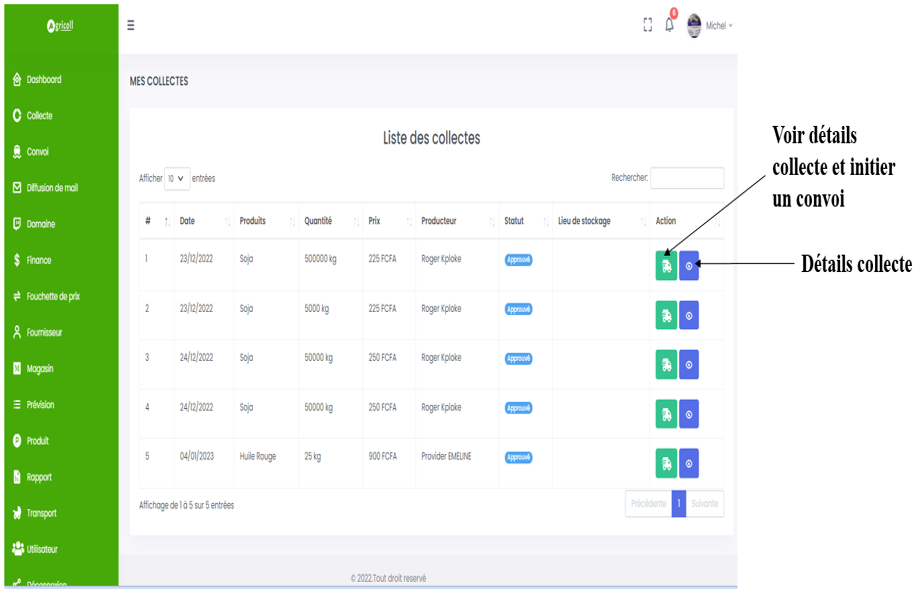Sort table by Quantité column header
The height and width of the screenshot is (596, 923).
click(318, 221)
